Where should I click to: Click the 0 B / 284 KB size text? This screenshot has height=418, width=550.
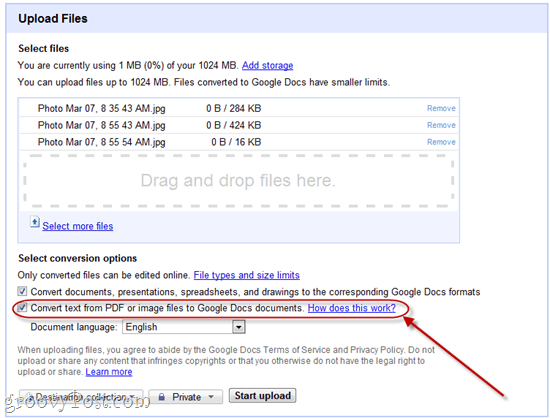tap(234, 109)
